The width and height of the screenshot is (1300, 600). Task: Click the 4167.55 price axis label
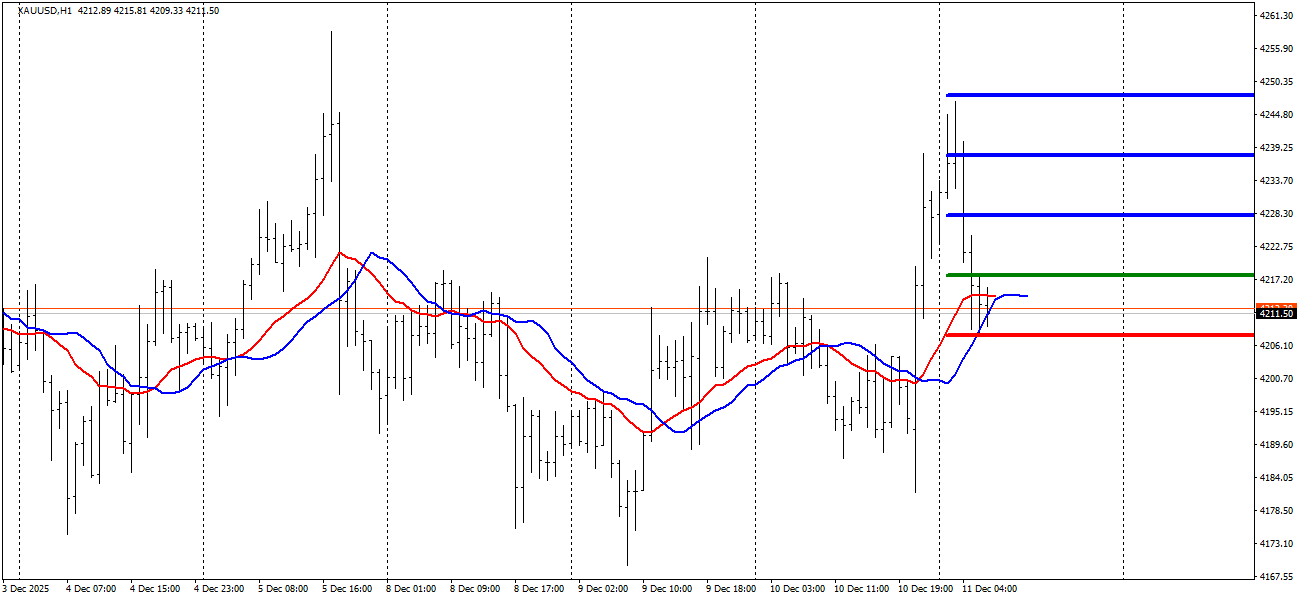(1276, 577)
